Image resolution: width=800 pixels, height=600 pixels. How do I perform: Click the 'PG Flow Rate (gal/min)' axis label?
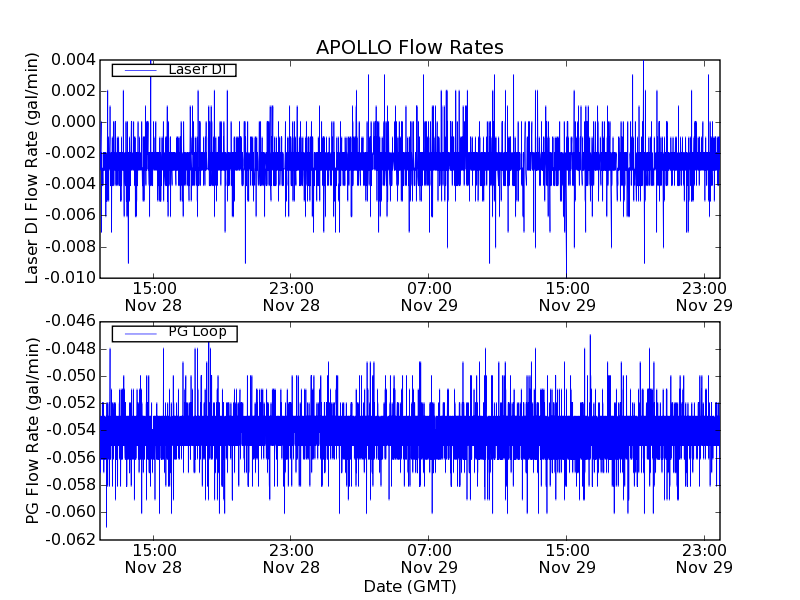(x=33, y=430)
